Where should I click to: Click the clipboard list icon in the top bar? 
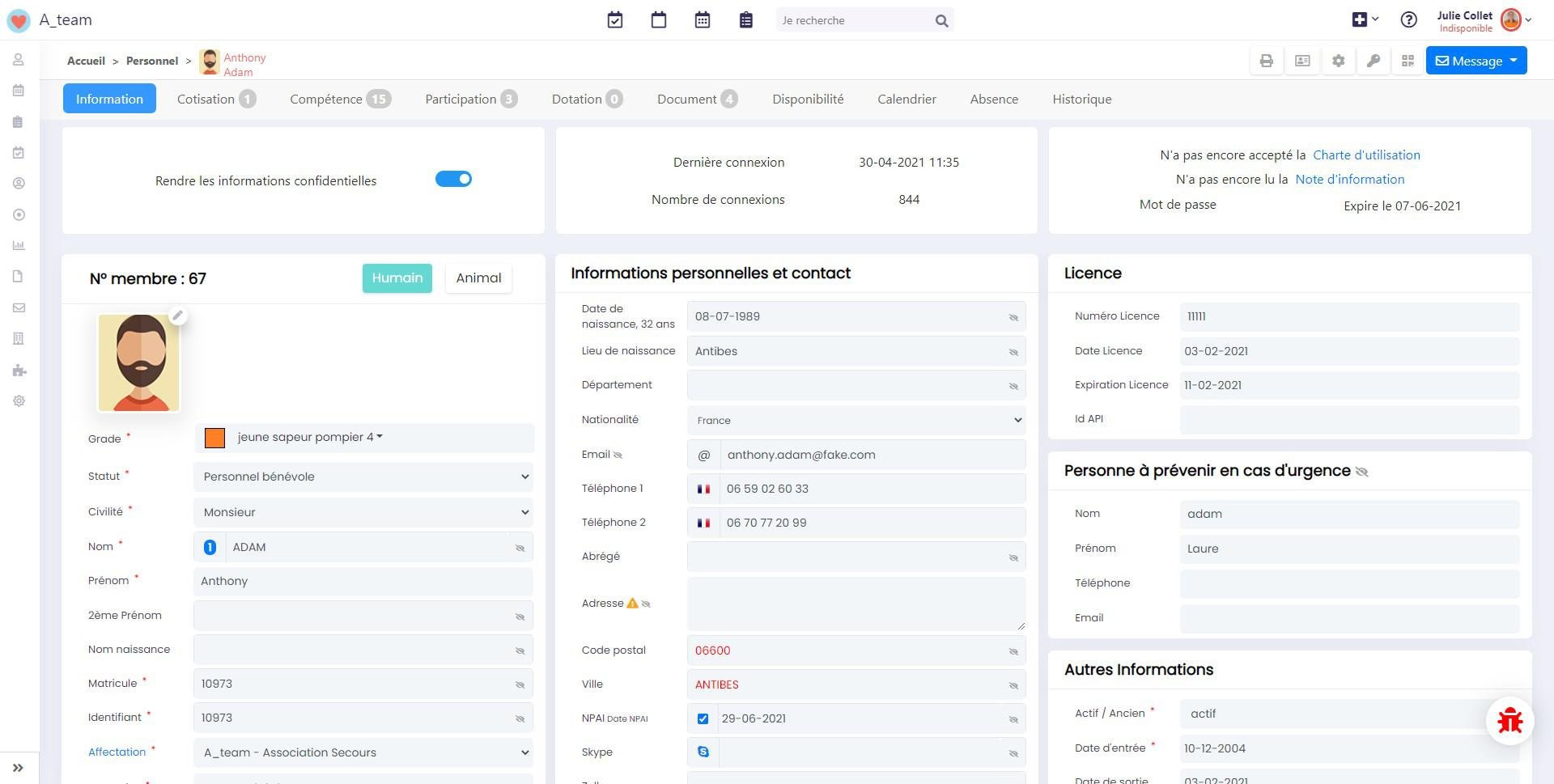coord(746,20)
